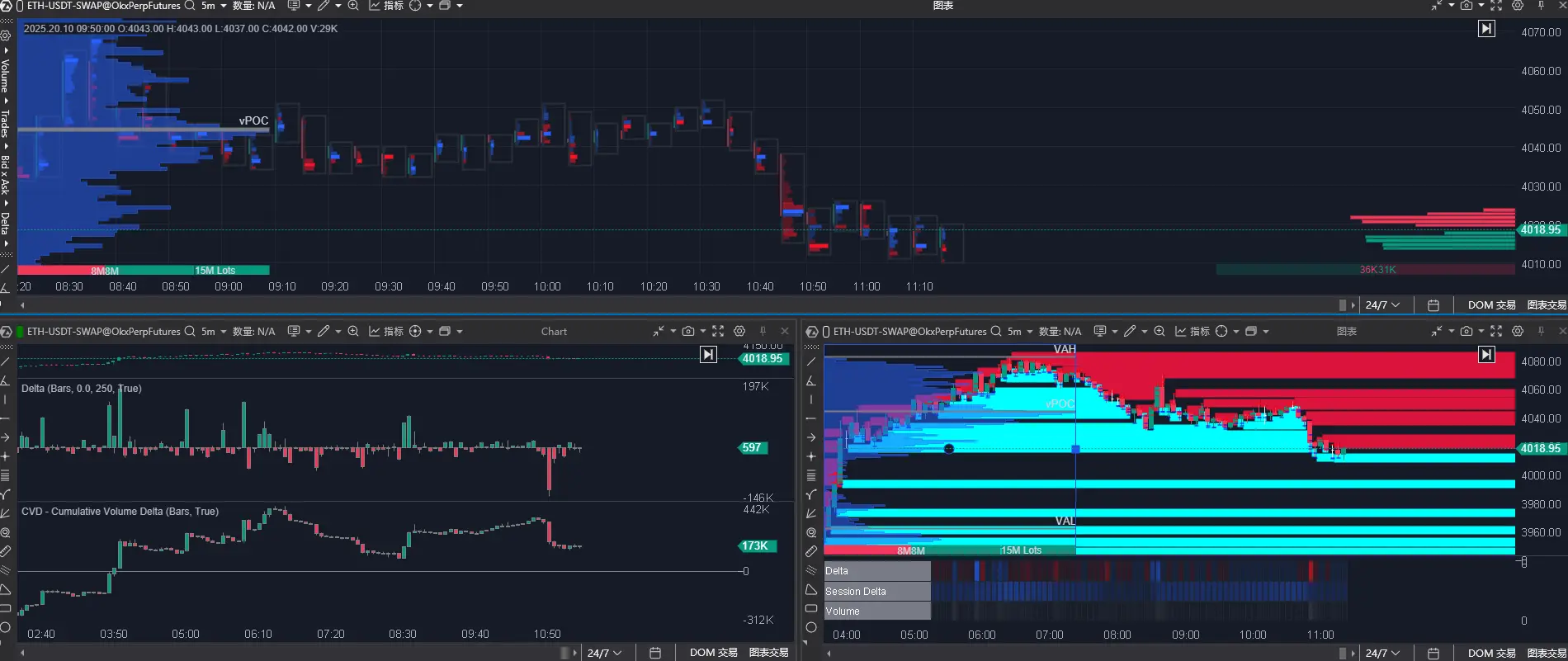
Task: Select the spiral tool in the CVD panel
Action: [5, 532]
